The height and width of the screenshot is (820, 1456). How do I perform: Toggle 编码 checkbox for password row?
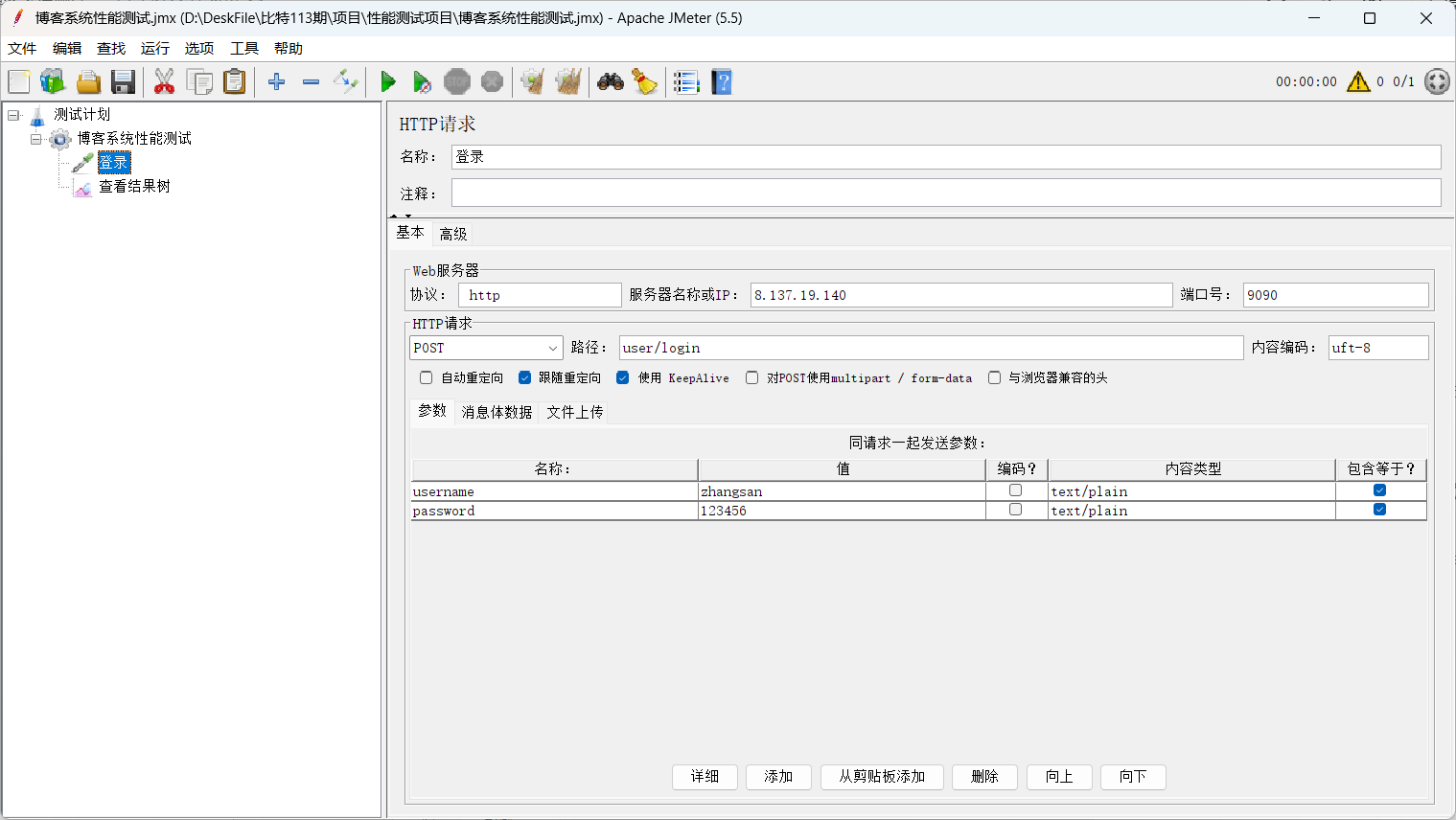[1016, 510]
